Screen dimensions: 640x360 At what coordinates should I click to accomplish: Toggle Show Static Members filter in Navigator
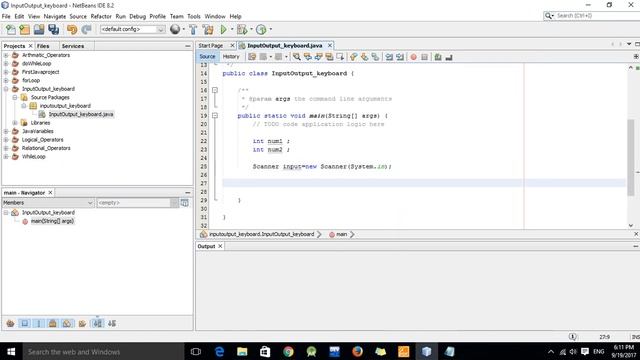click(x=39, y=324)
